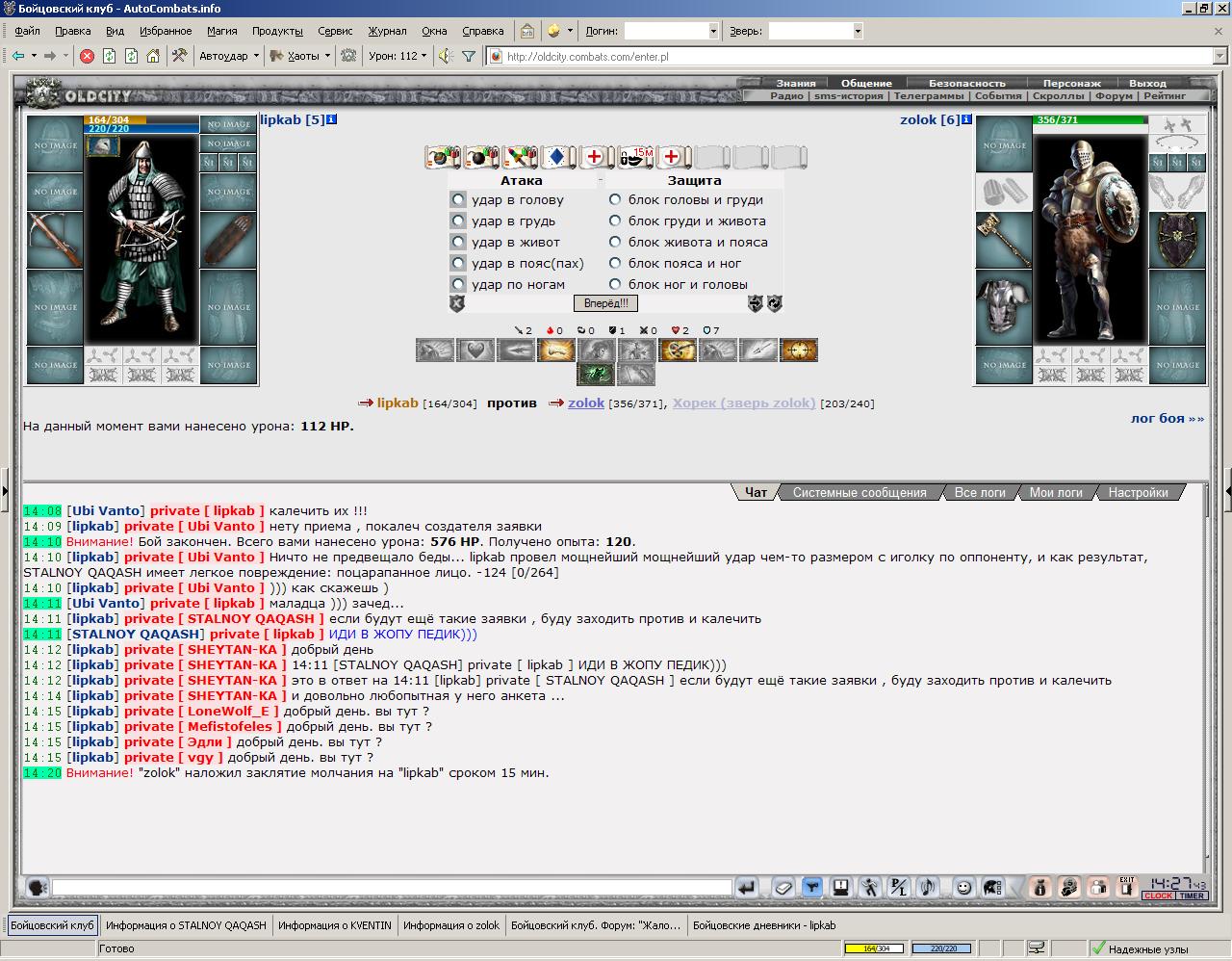This screenshot has height=961, width=1232.
Task: Select attack 'удар по ногам'
Action: coord(458,284)
